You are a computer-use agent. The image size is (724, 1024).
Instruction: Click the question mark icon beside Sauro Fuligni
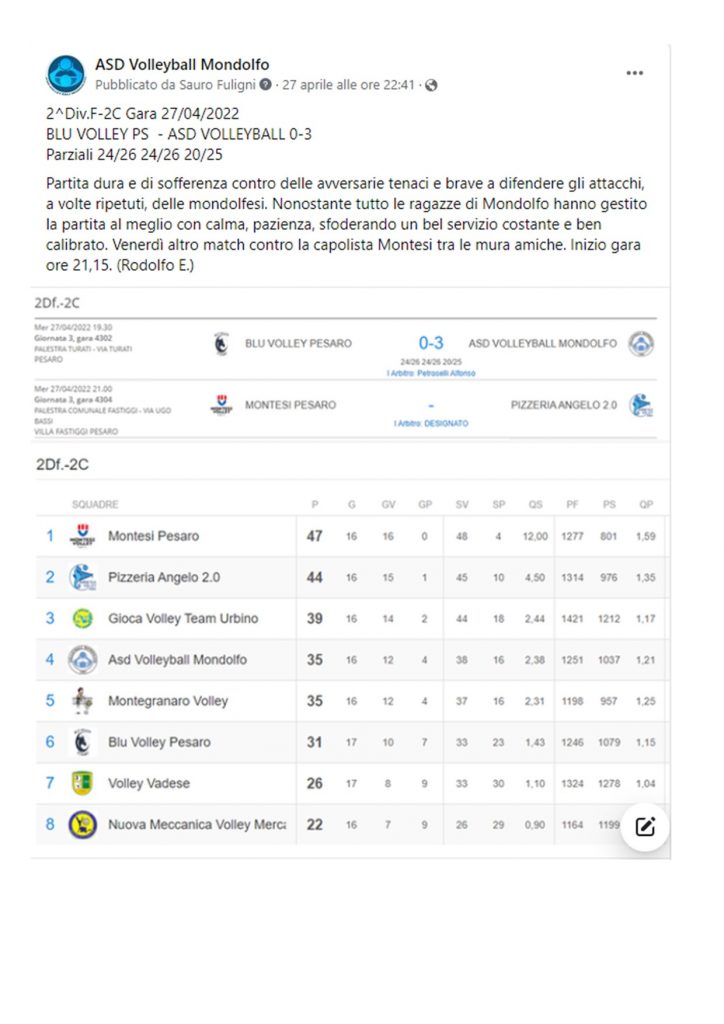tap(265, 85)
